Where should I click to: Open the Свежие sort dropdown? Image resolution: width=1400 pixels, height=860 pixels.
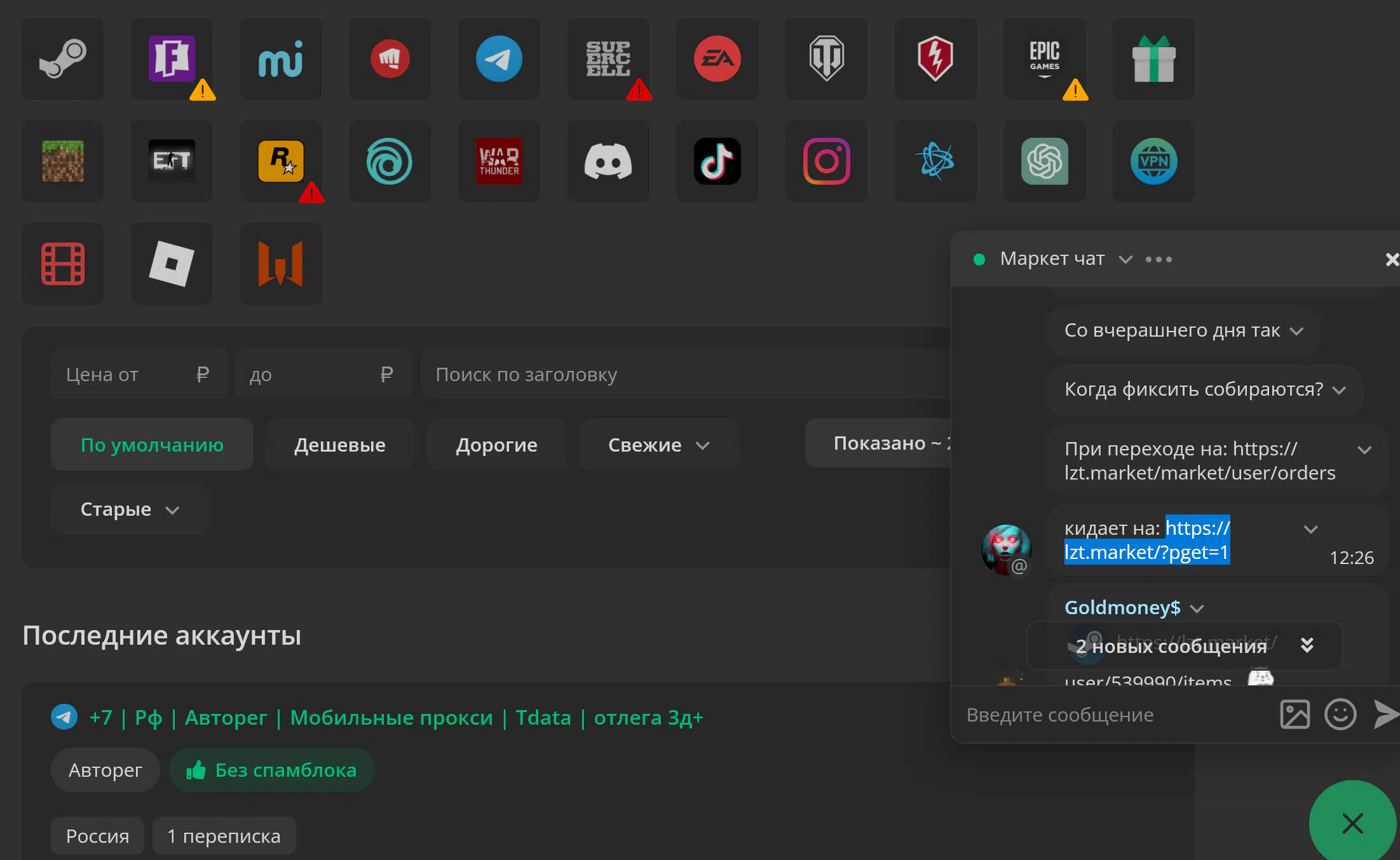coord(658,445)
